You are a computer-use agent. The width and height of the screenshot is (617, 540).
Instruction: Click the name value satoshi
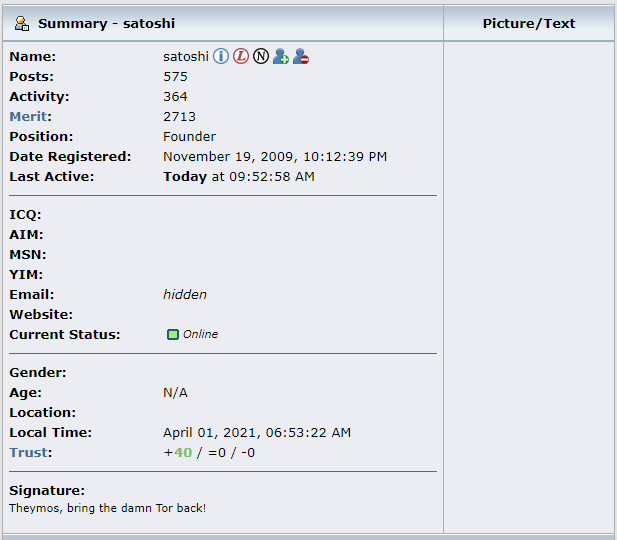[x=186, y=56]
